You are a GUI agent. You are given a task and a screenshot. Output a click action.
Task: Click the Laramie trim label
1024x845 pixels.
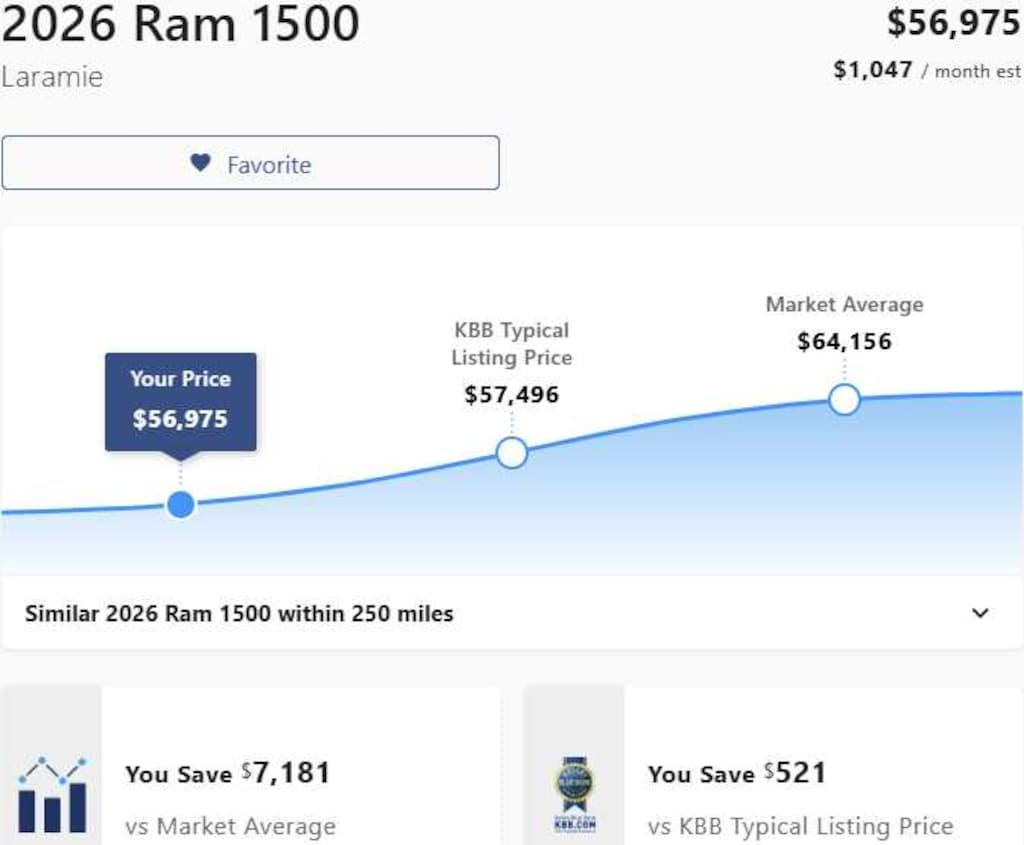click(x=52, y=77)
